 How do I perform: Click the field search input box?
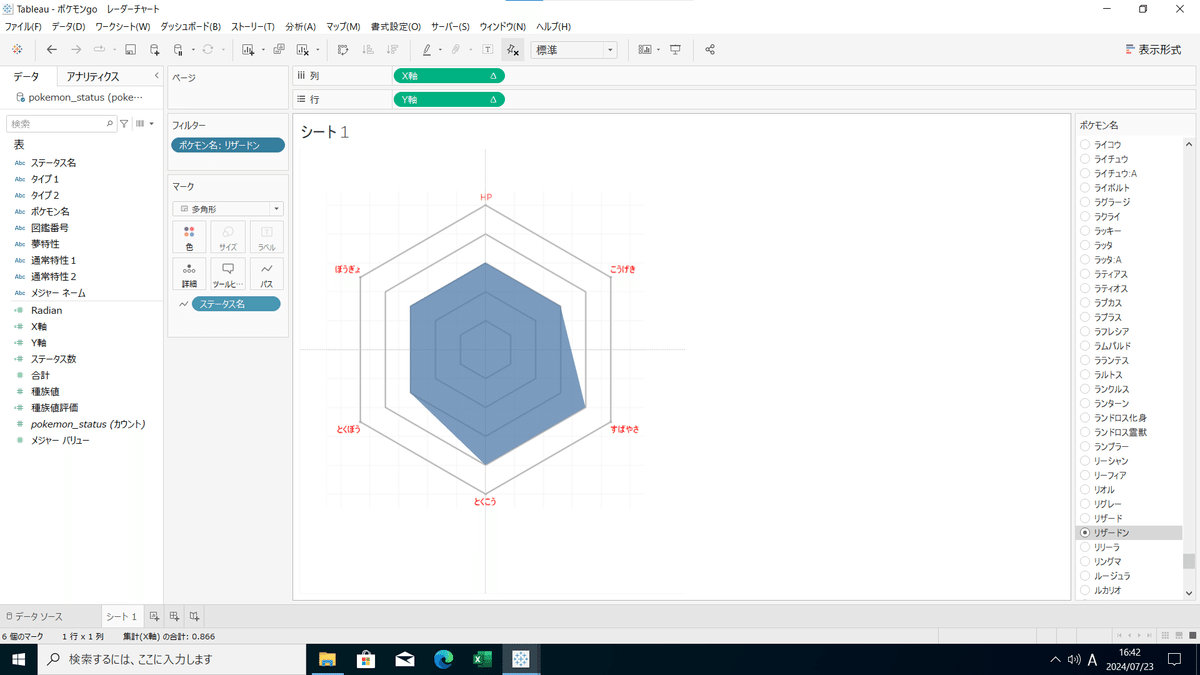61,124
